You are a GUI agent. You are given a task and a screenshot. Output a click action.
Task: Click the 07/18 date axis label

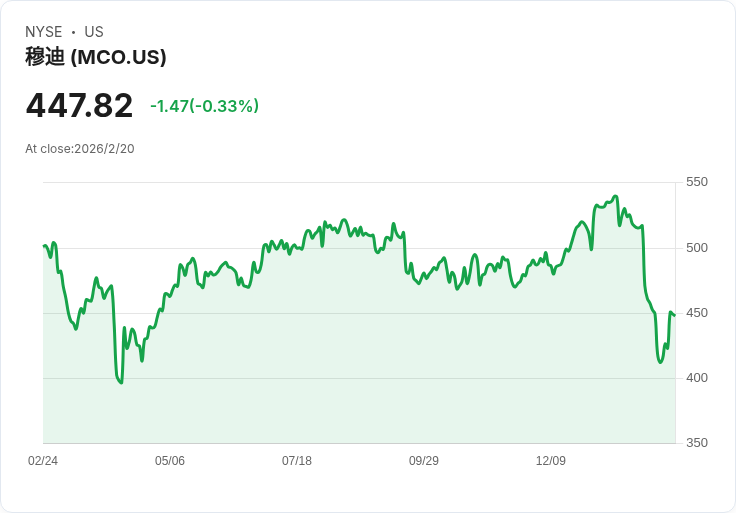coord(297,460)
